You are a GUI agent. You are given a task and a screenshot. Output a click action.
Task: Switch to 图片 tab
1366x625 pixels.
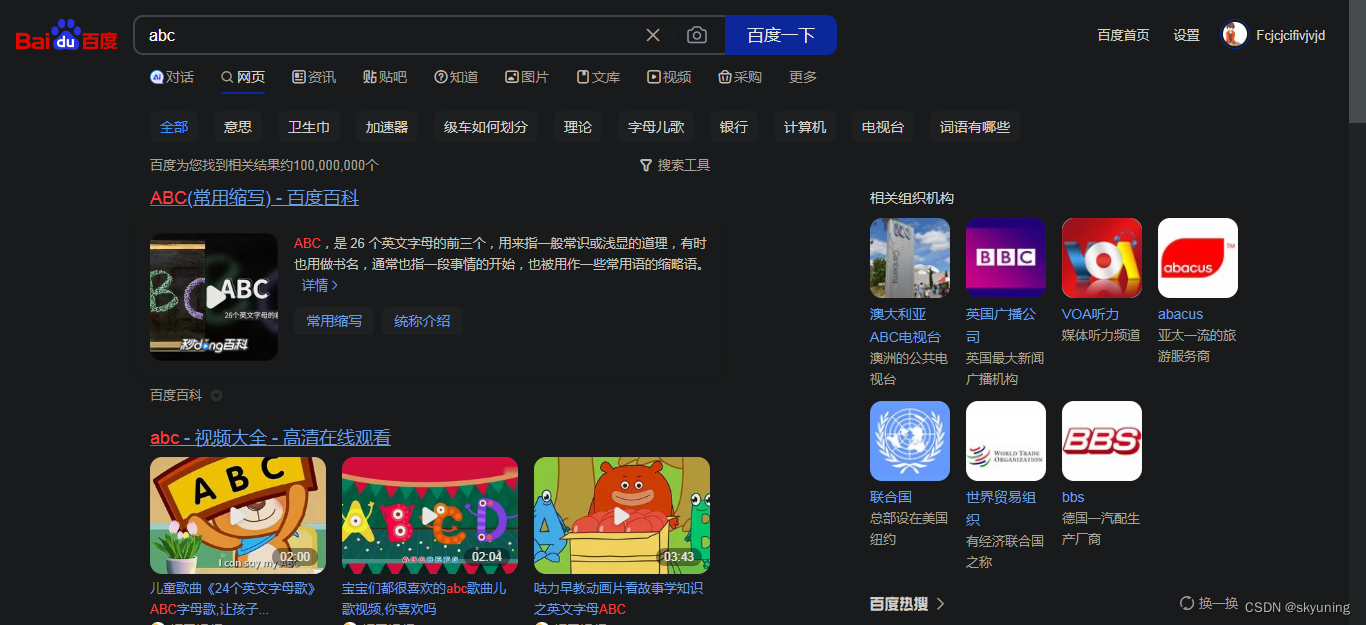click(x=527, y=77)
